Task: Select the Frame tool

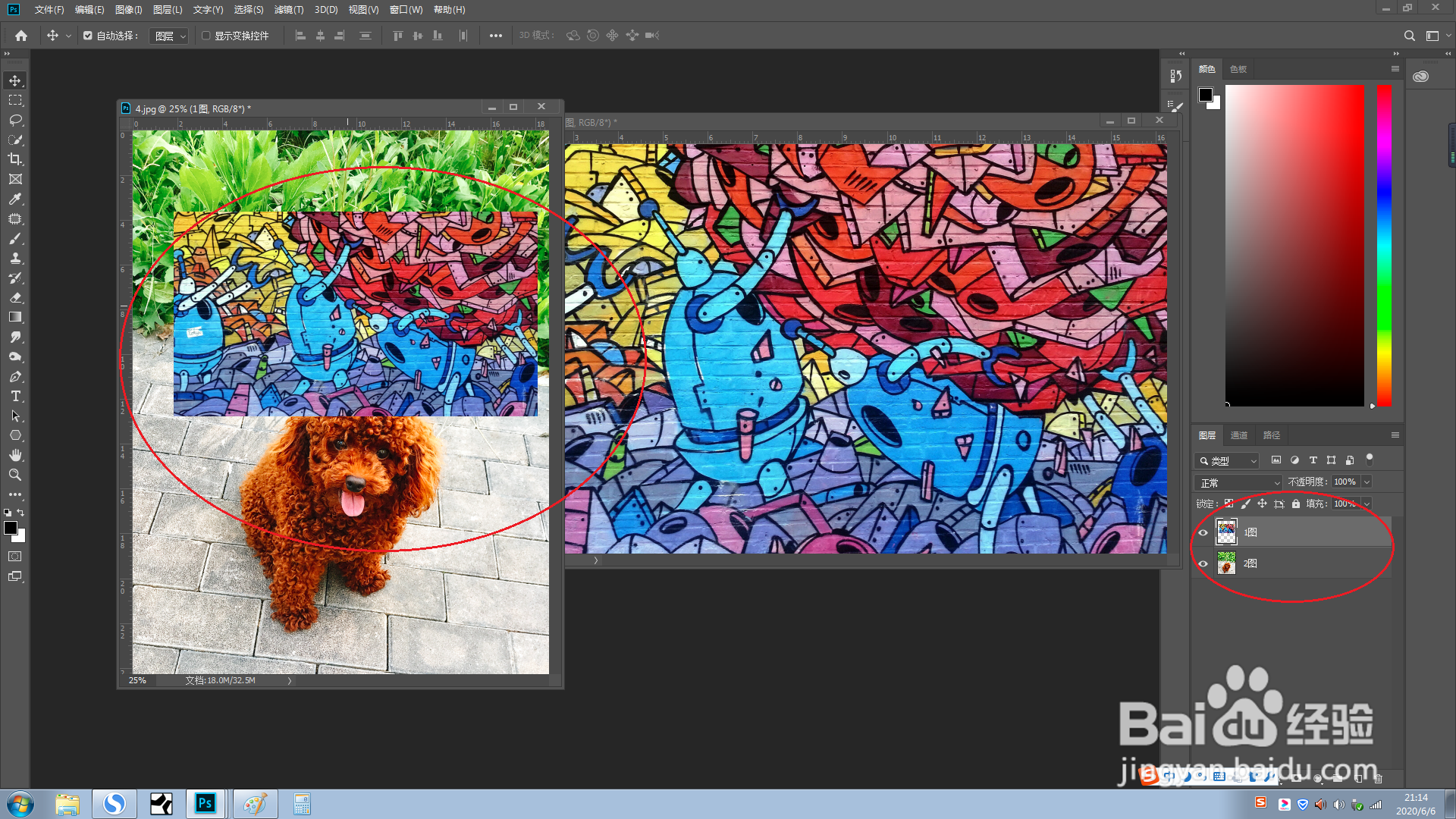Action: (15, 179)
